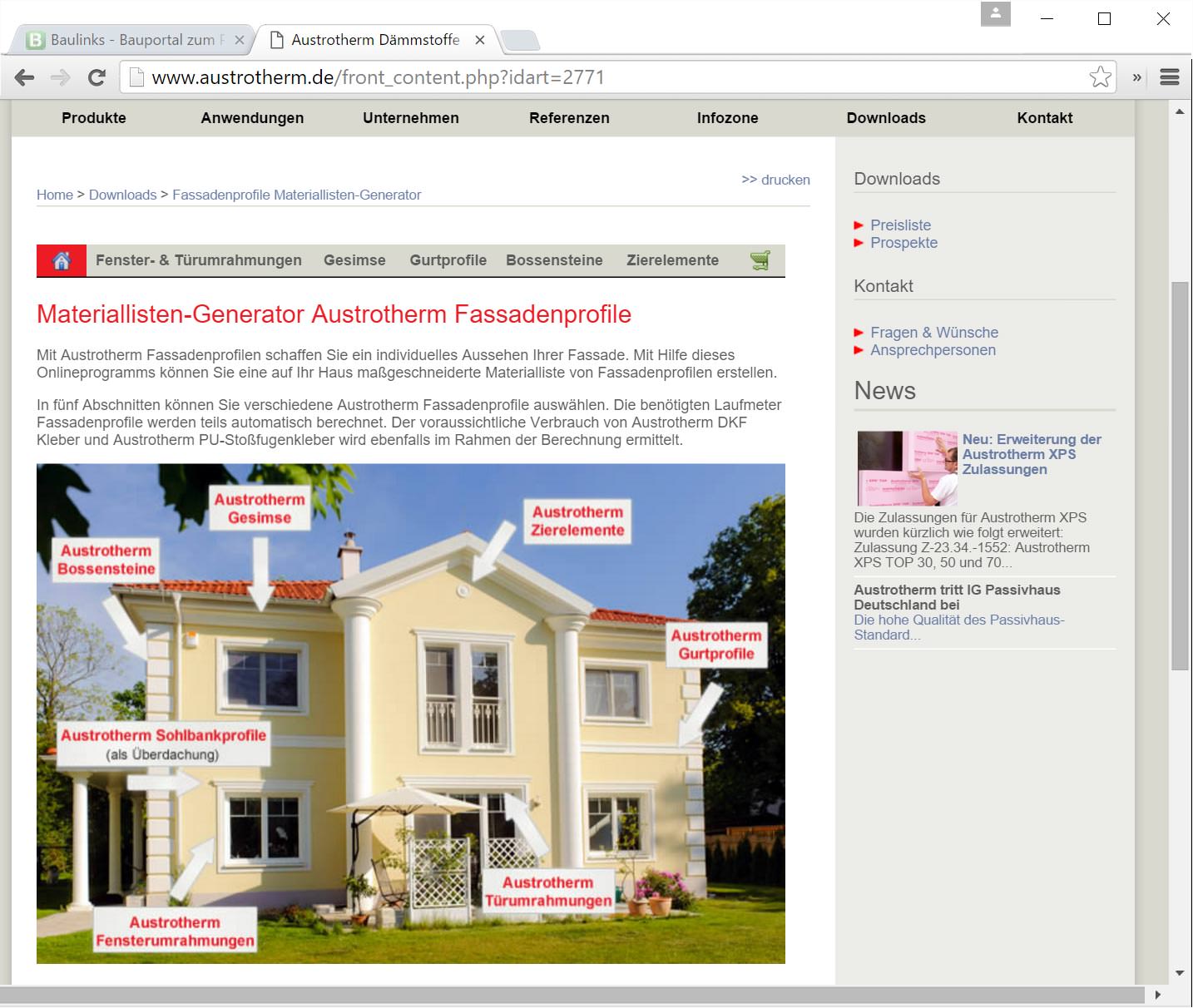Click the Materiallisten-Generator red page heading
1193x1008 pixels.
(334, 314)
